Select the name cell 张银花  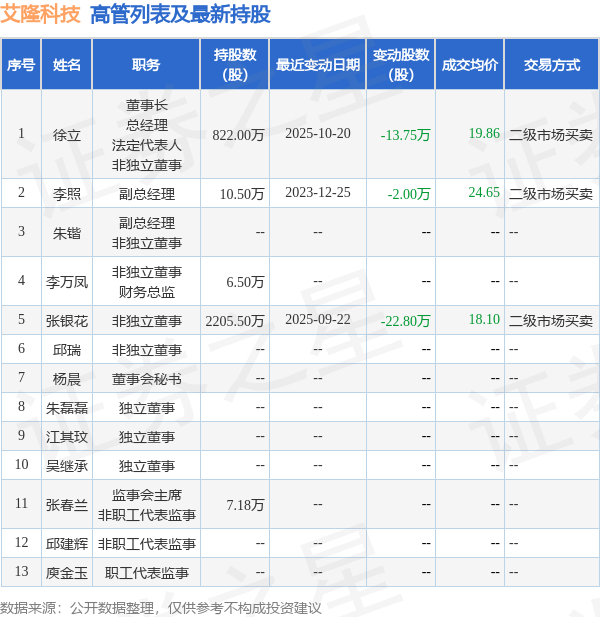pos(67,321)
